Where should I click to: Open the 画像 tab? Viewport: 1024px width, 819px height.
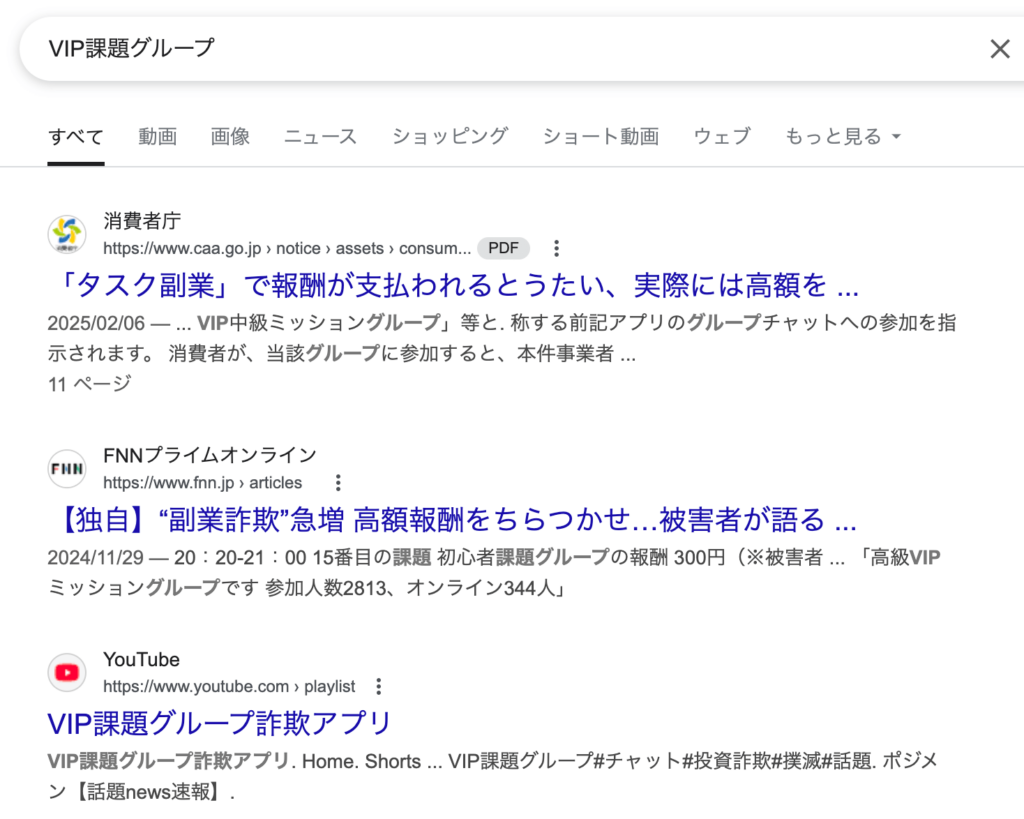click(230, 136)
